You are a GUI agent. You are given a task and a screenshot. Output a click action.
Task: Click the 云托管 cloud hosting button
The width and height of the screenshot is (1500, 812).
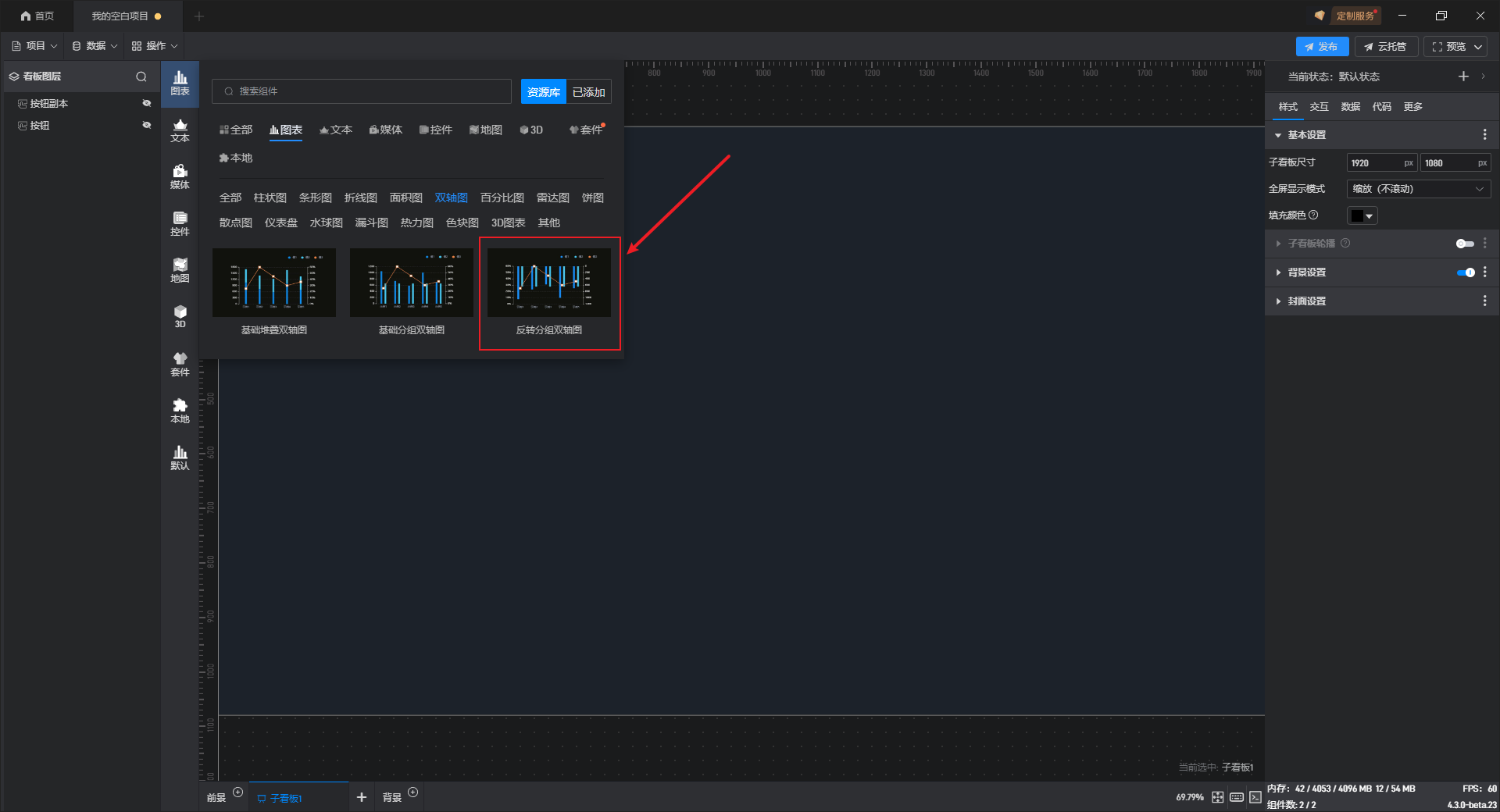click(1386, 47)
